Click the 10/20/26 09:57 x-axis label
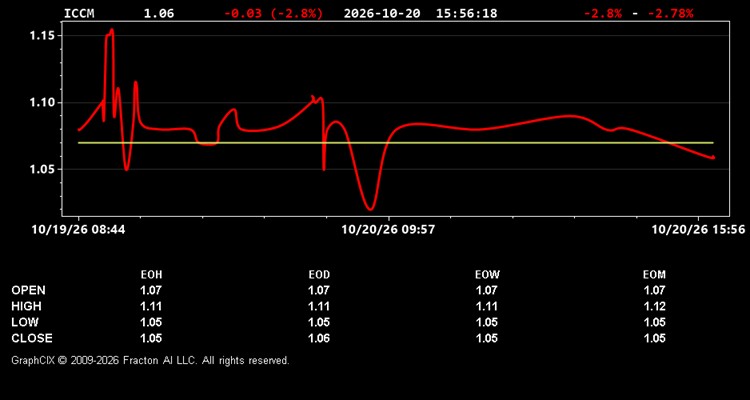This screenshot has width=750, height=400. (388, 230)
